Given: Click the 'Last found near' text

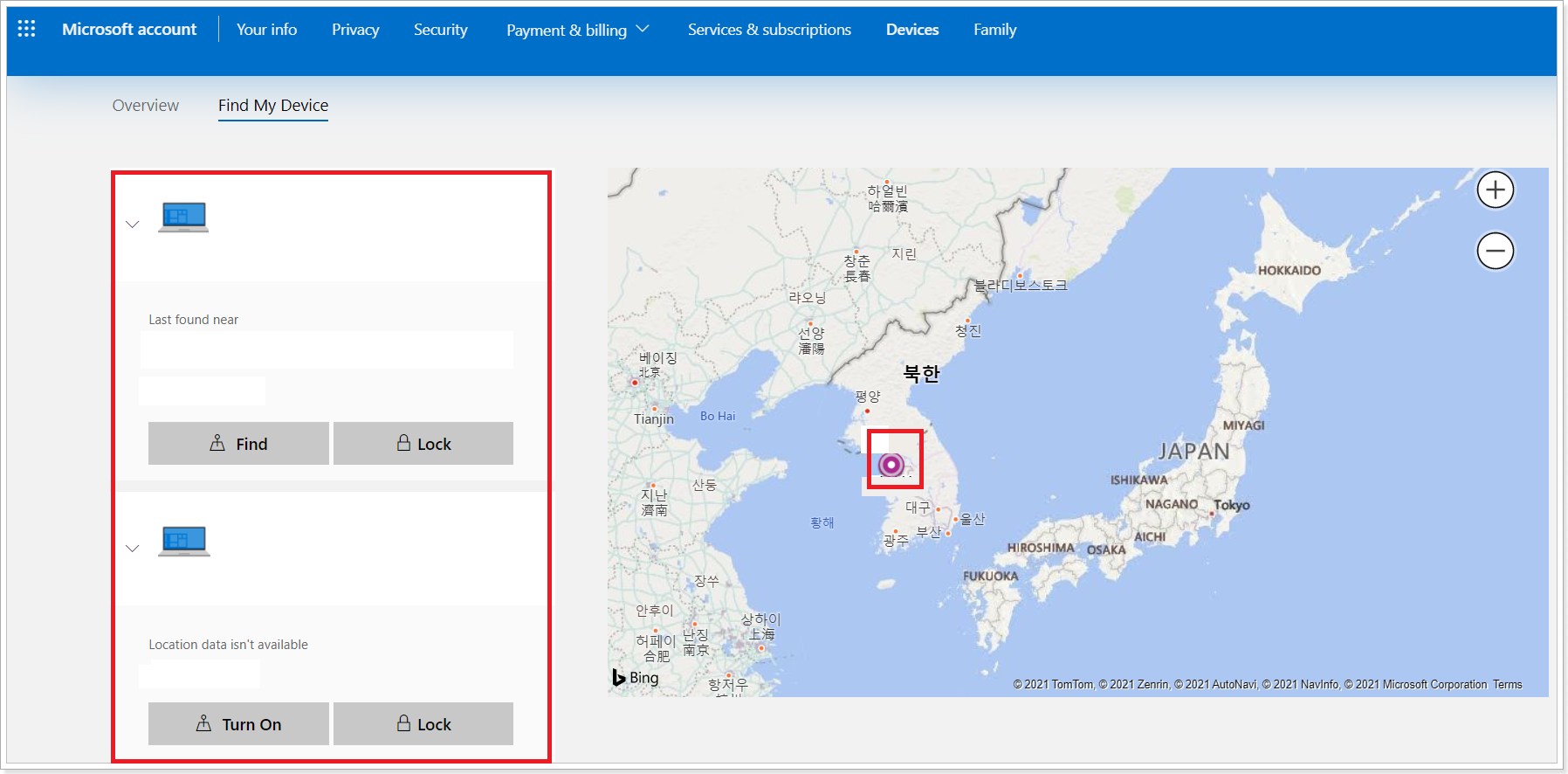Looking at the screenshot, I should 194,320.
